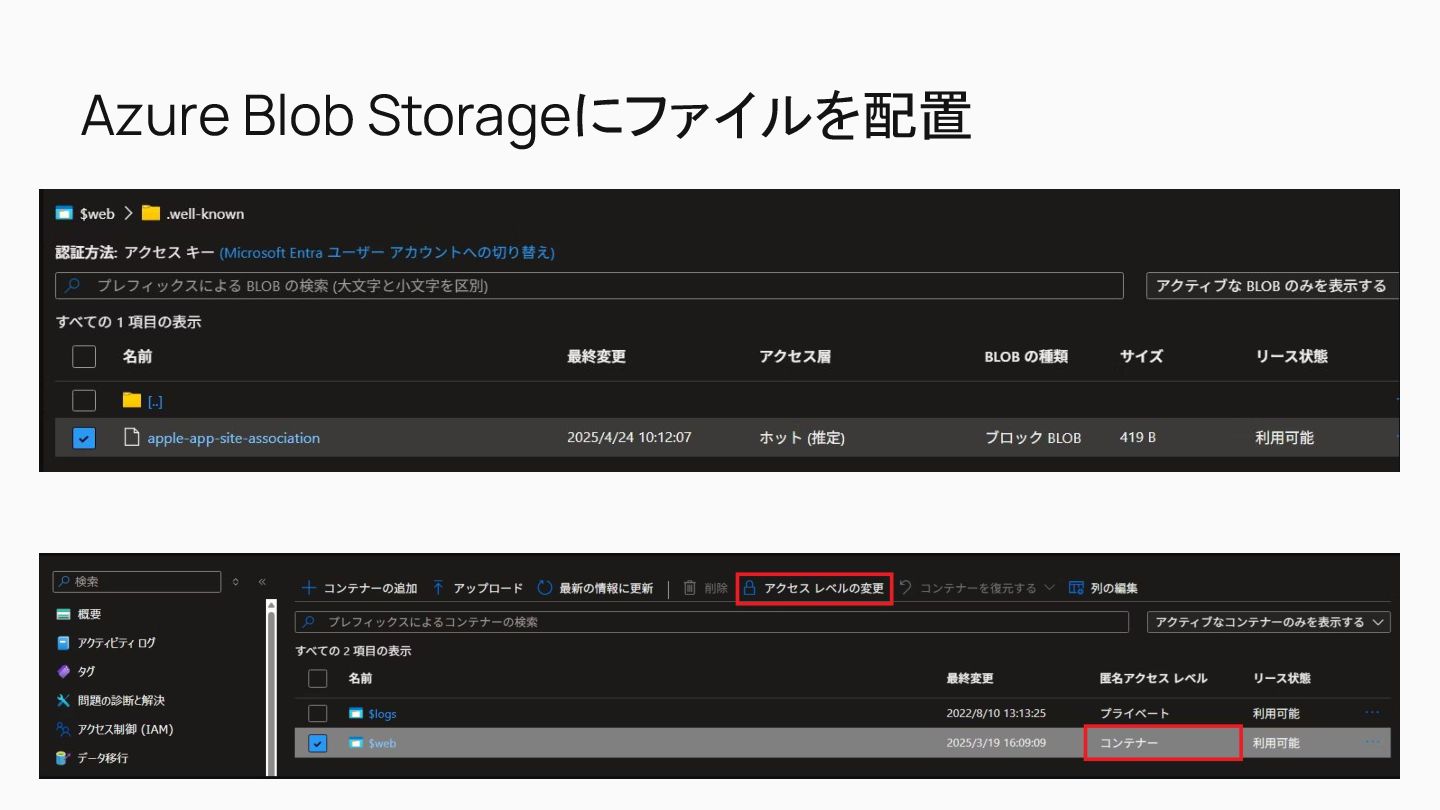This screenshot has height=810, width=1440.
Task: Click the apple-app-site-association file icon
Action: pos(131,437)
